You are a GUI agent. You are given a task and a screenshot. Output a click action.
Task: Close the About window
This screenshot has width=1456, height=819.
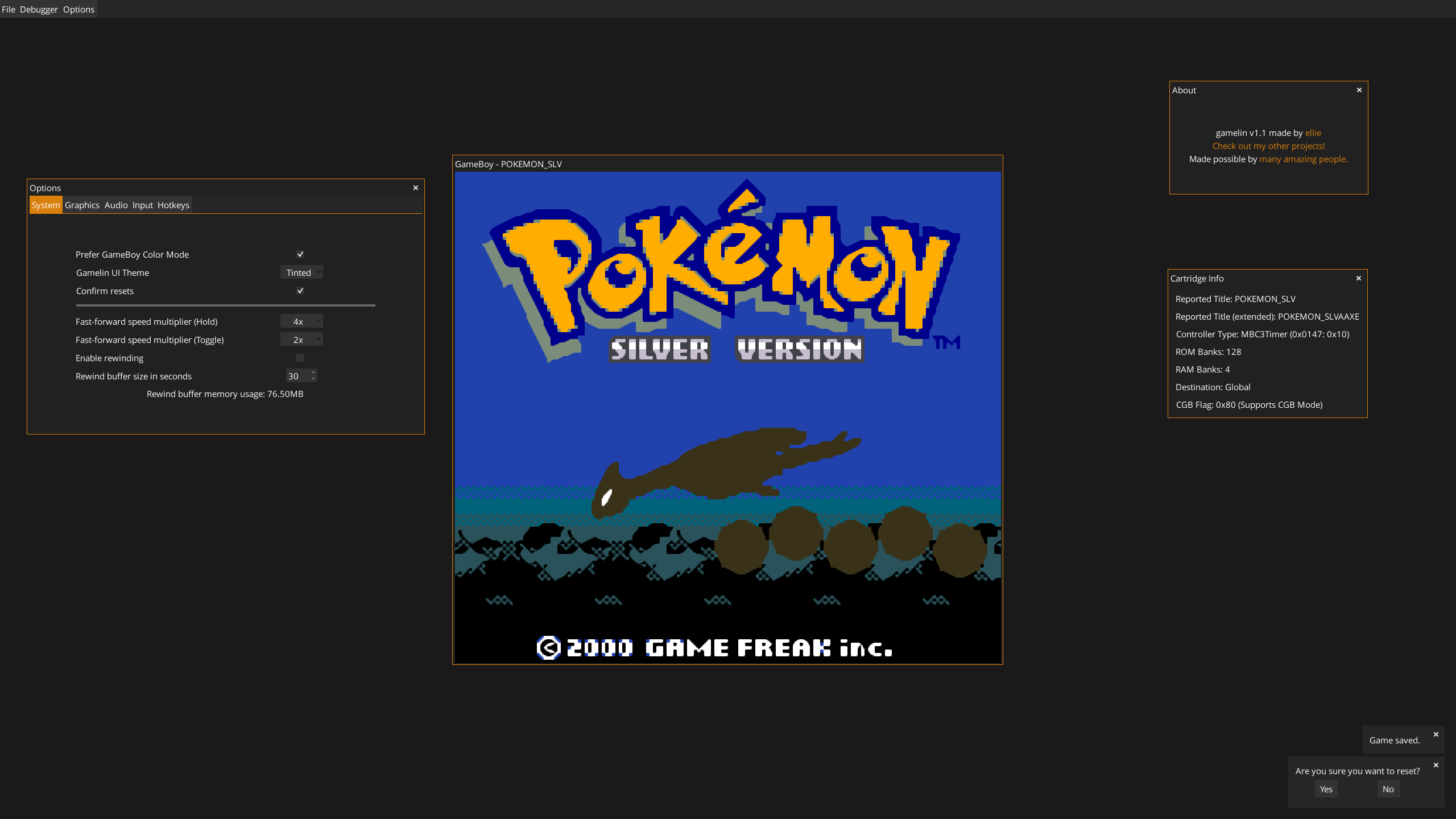[1359, 90]
